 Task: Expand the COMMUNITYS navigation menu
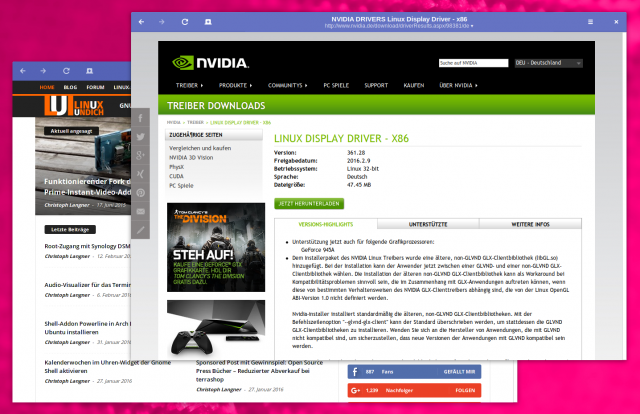click(x=287, y=85)
